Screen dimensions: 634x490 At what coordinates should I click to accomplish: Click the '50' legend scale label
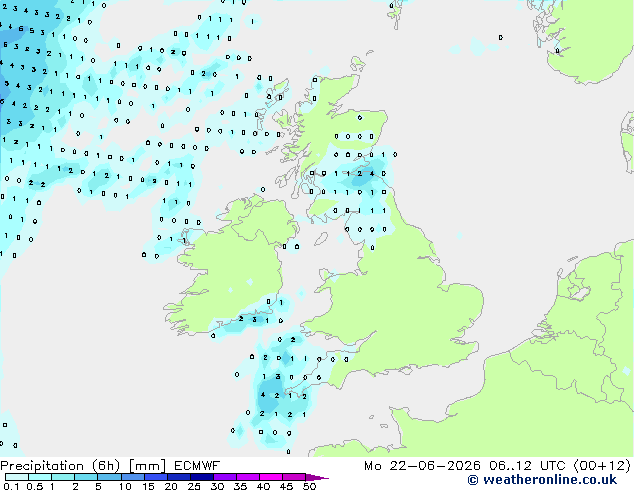pos(309,486)
